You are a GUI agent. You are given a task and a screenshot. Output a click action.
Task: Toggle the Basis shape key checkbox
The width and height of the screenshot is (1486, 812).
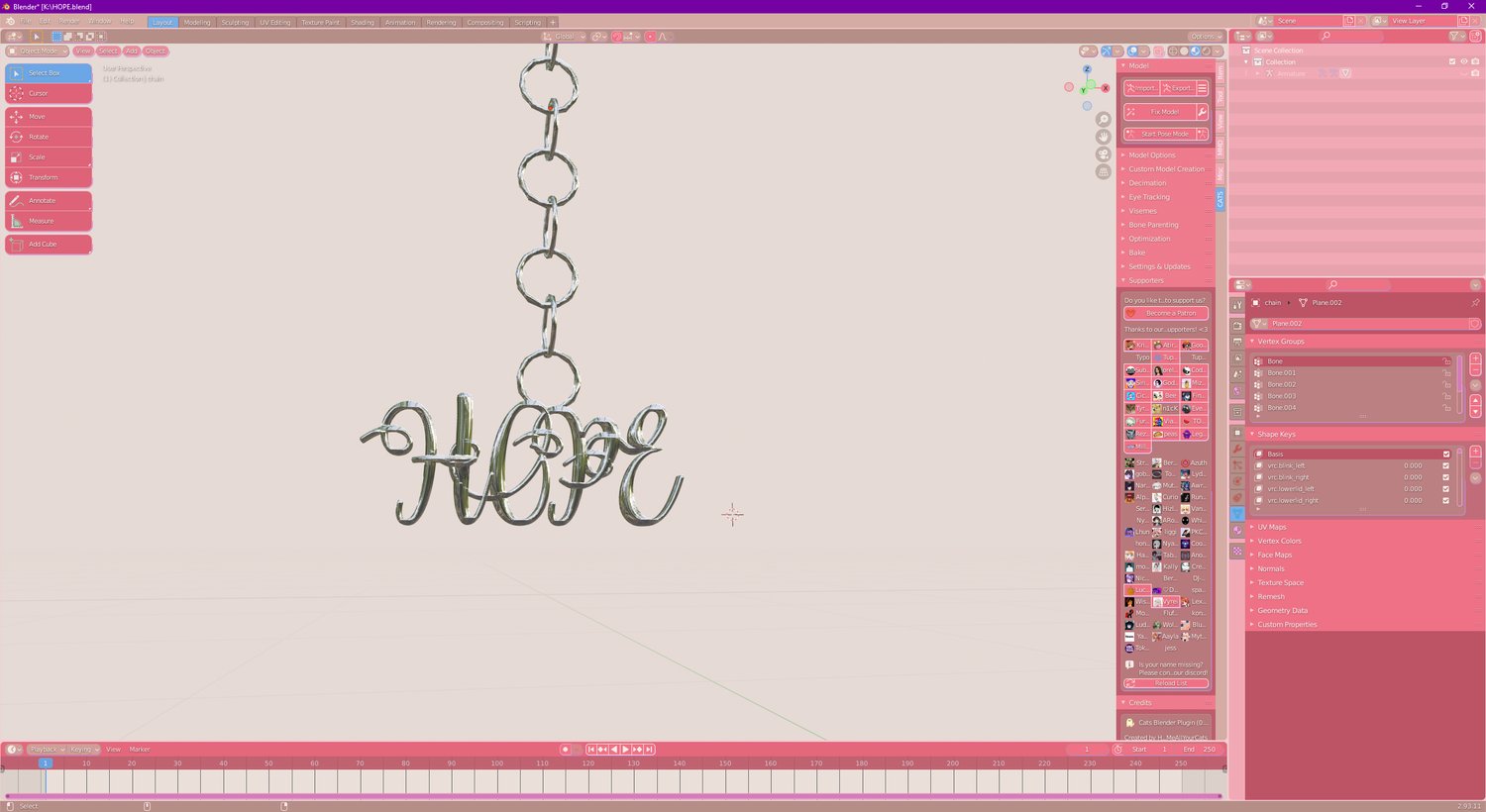tap(1446, 455)
